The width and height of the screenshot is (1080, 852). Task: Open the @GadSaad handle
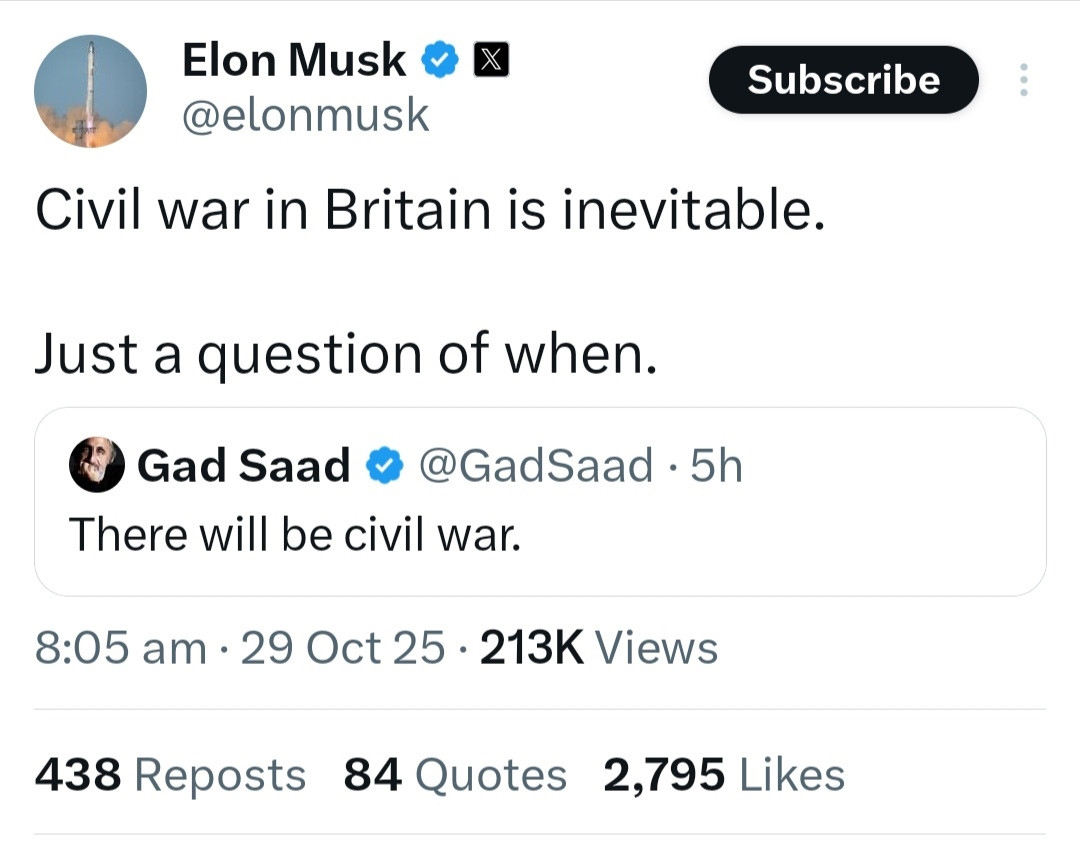point(535,466)
